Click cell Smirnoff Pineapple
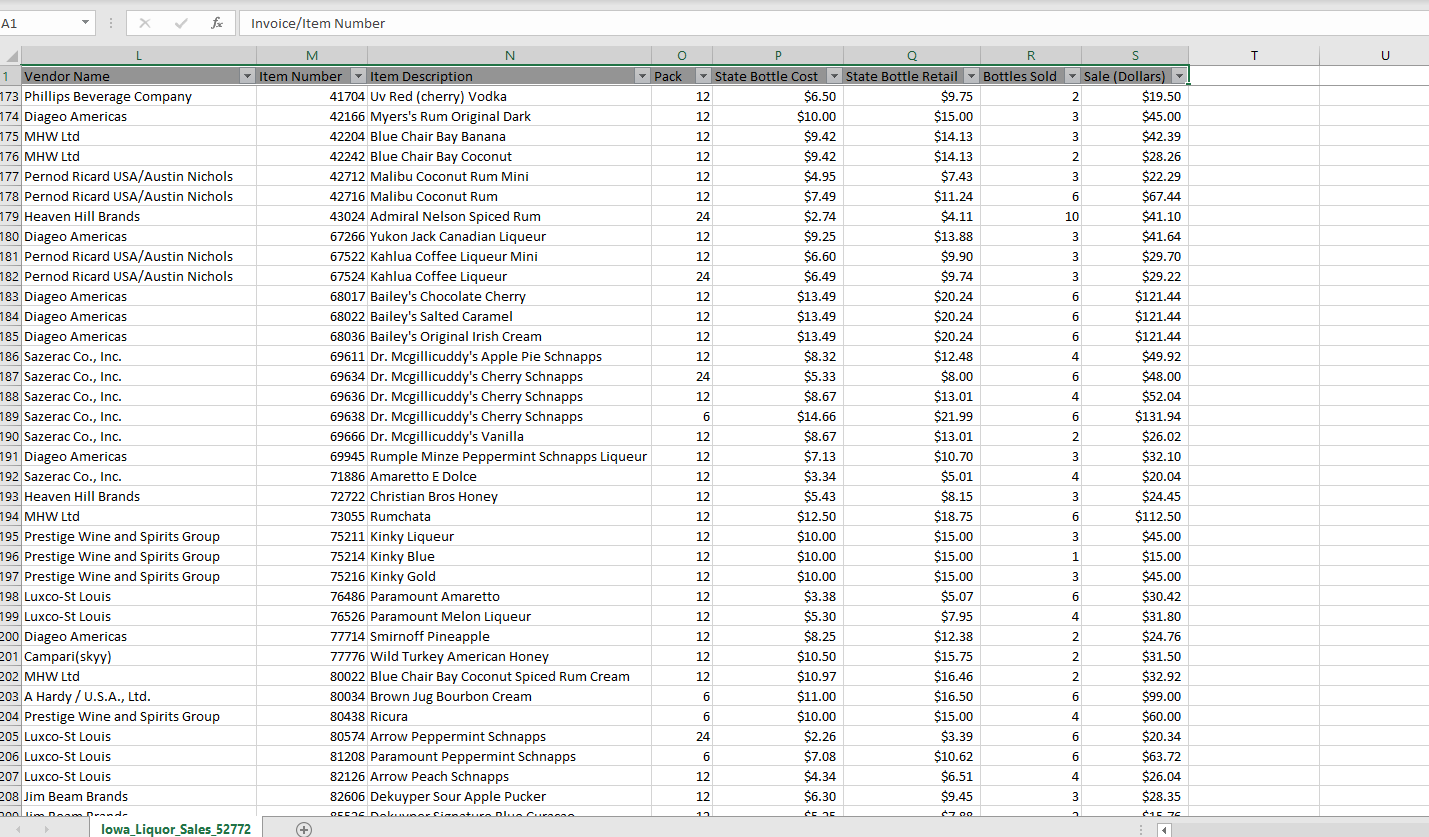The image size is (1429, 837). click(509, 636)
